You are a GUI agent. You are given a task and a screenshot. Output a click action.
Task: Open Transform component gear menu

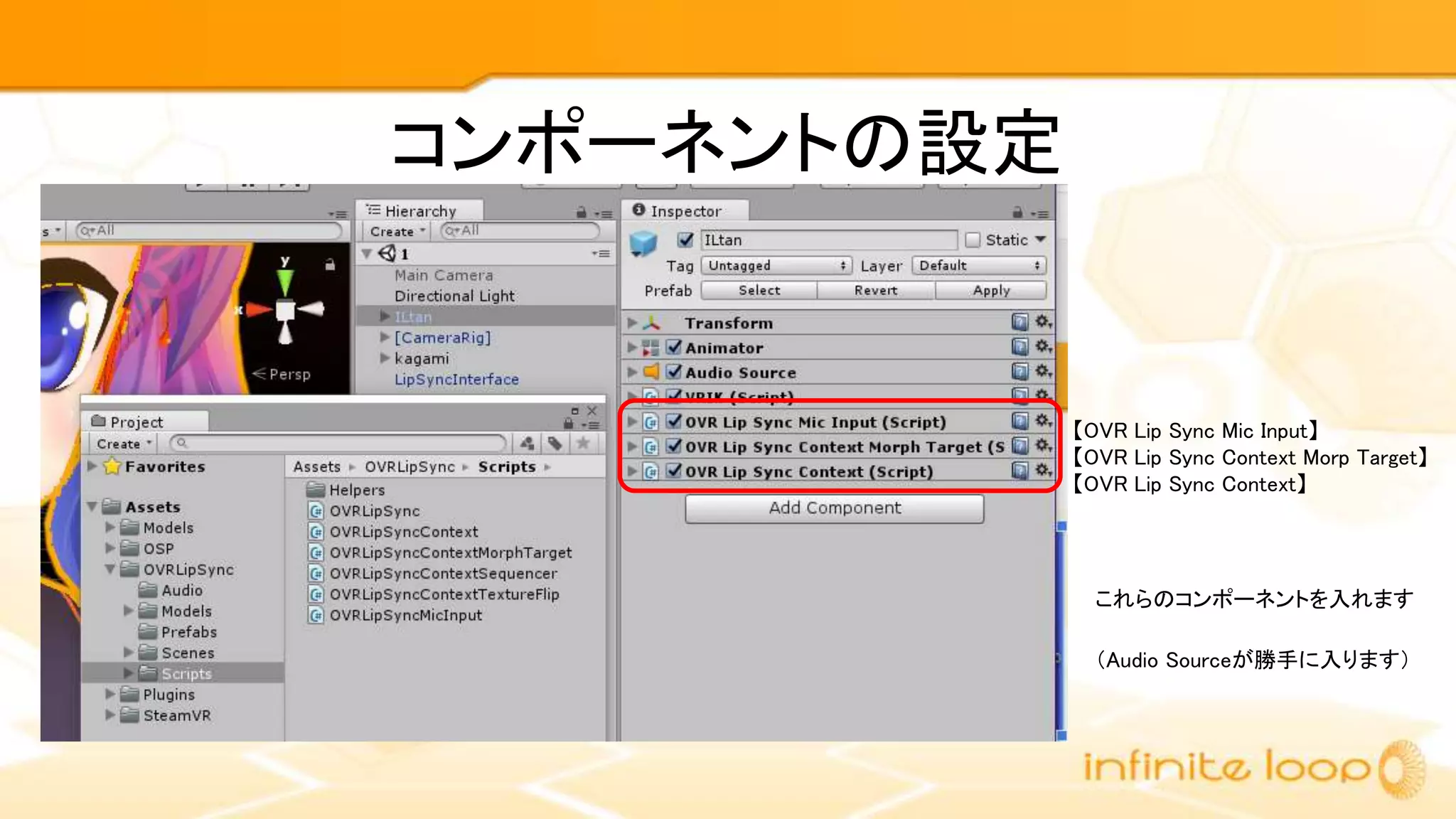pyautogui.click(x=1043, y=322)
